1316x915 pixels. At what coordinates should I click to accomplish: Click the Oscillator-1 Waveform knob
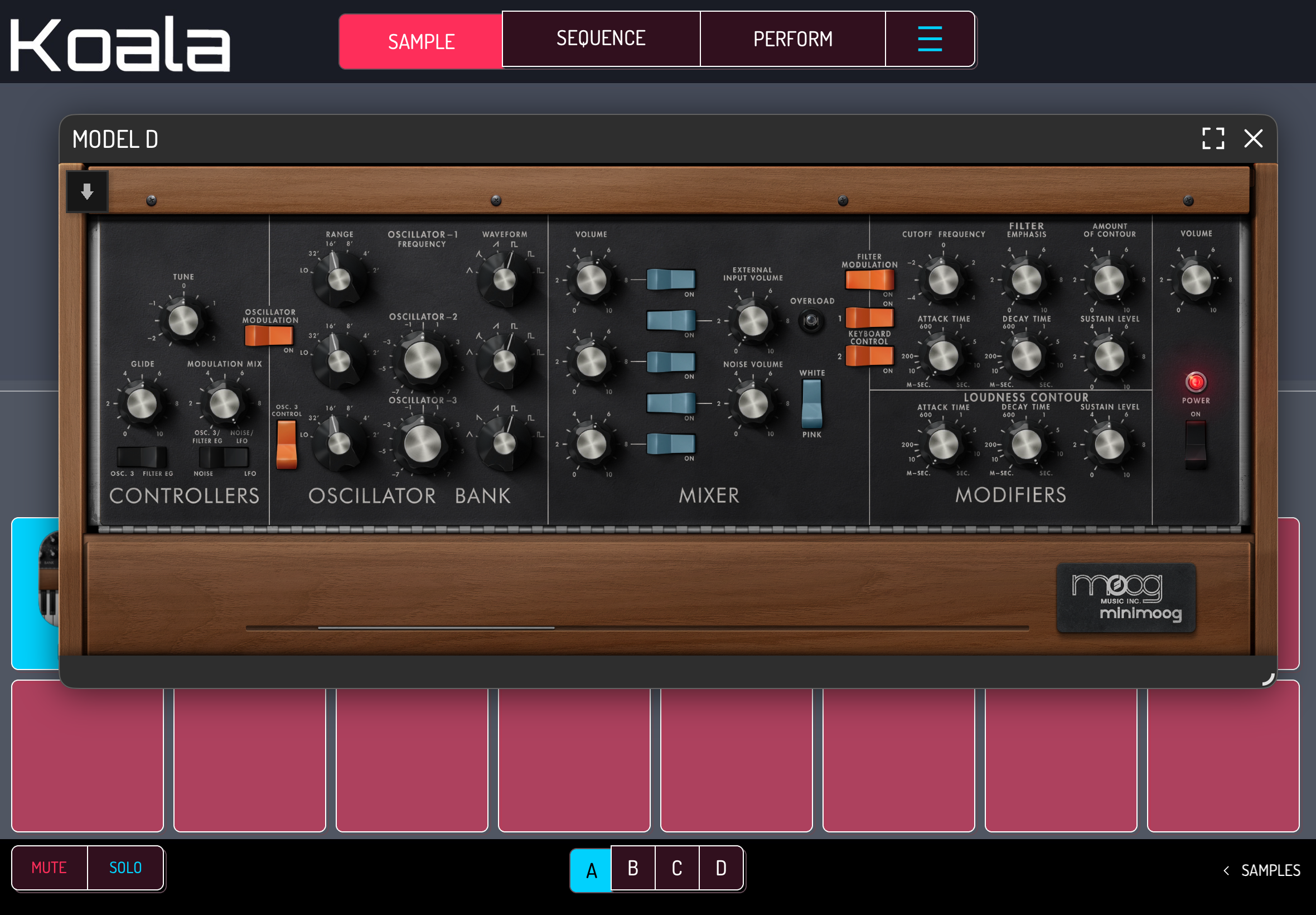coord(504,279)
